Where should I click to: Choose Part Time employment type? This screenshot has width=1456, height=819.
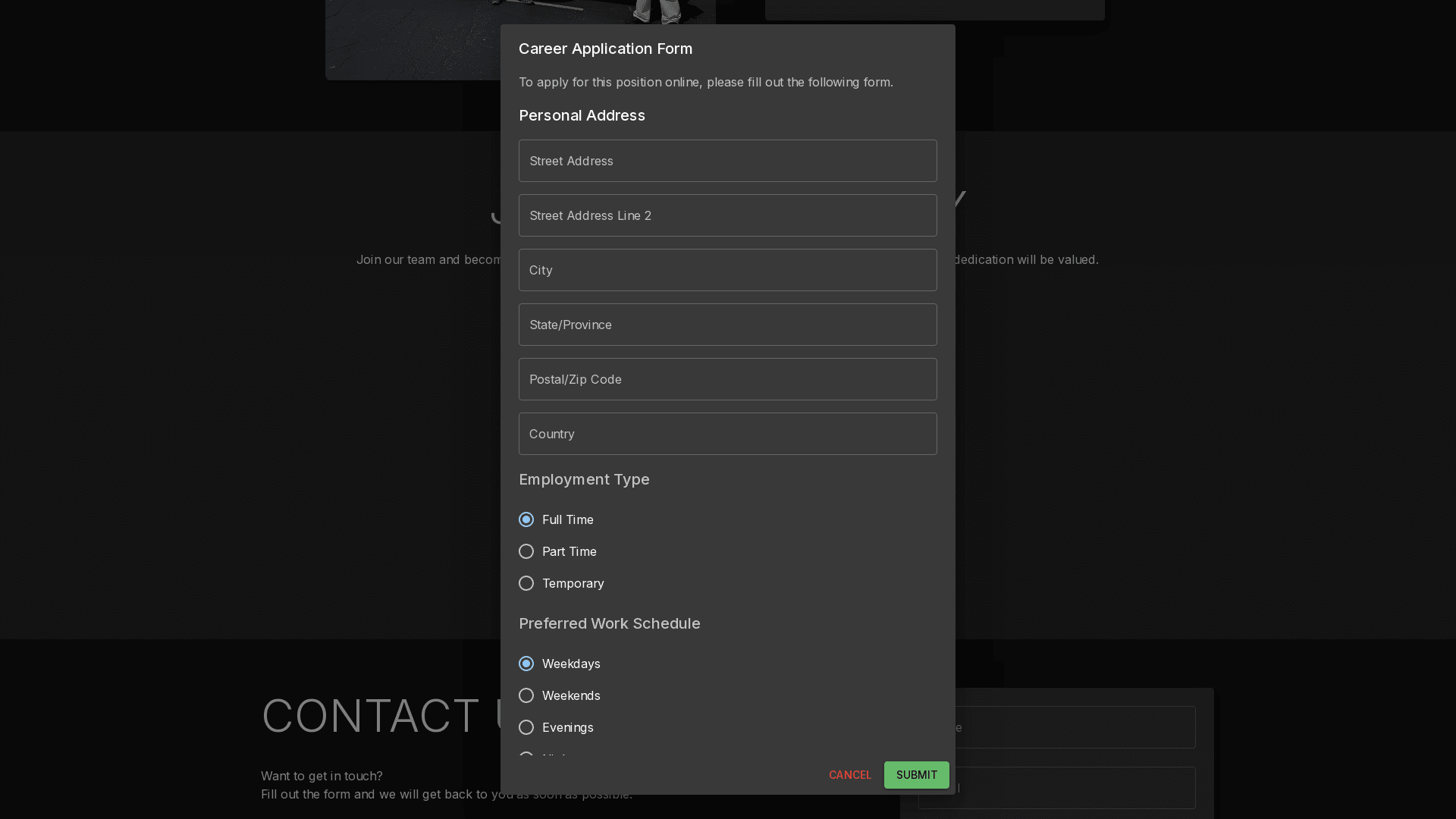(526, 551)
